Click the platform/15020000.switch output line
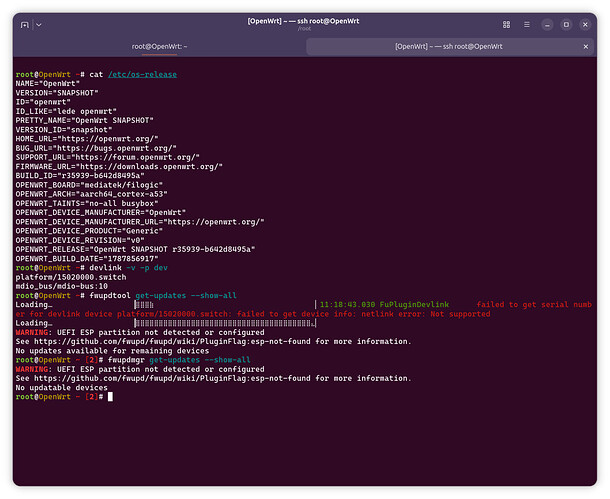610x499 pixels. click(71, 277)
